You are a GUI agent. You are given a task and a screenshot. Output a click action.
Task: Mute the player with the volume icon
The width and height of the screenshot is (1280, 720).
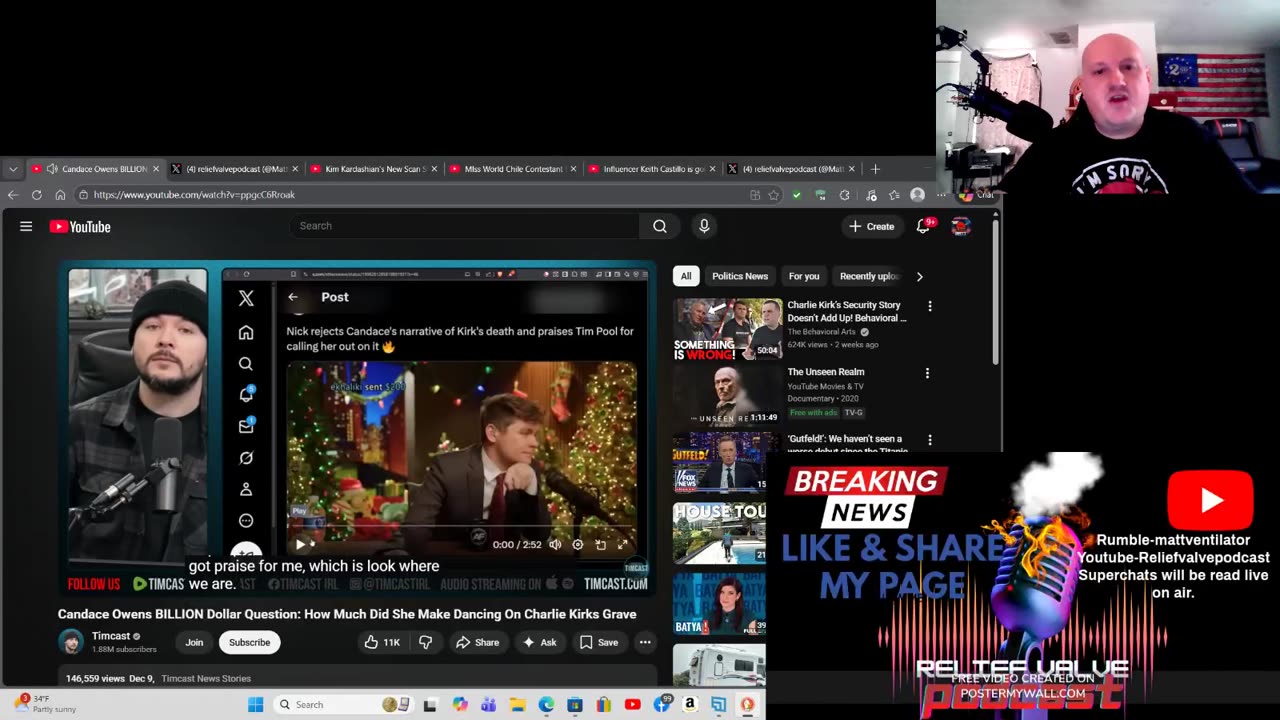tap(555, 544)
